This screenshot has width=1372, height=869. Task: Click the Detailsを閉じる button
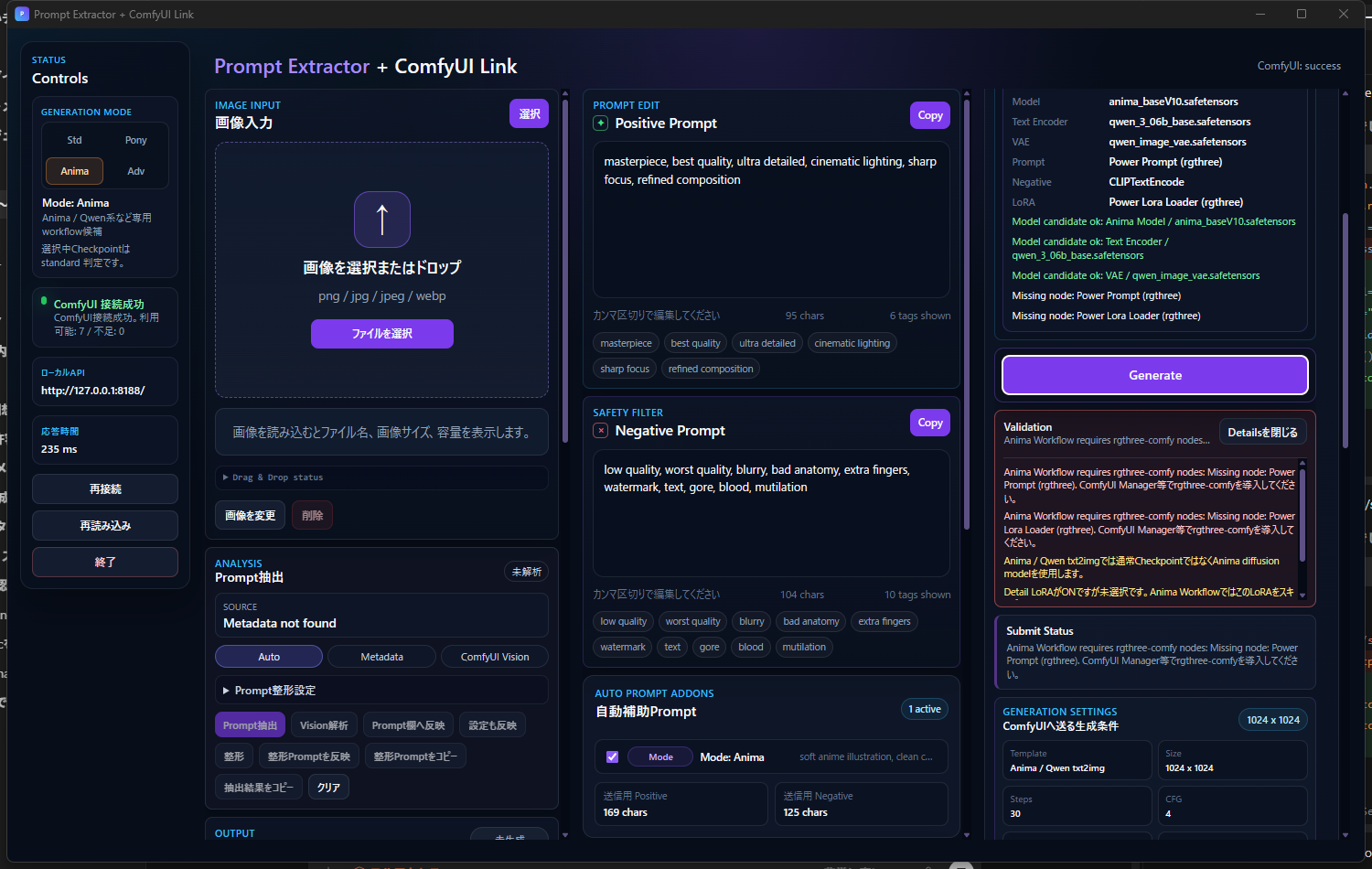1262,433
